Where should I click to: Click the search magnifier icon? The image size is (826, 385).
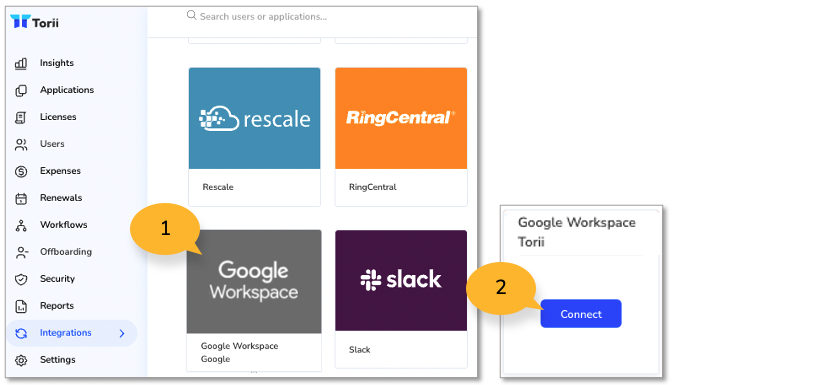pyautogui.click(x=192, y=15)
